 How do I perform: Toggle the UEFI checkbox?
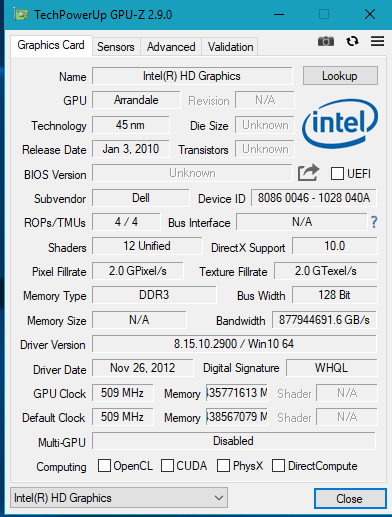coord(337,174)
